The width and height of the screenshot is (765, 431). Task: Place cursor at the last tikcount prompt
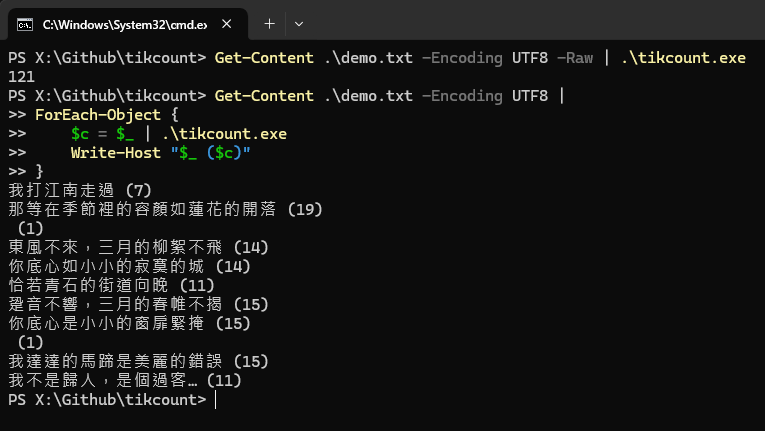pos(214,399)
